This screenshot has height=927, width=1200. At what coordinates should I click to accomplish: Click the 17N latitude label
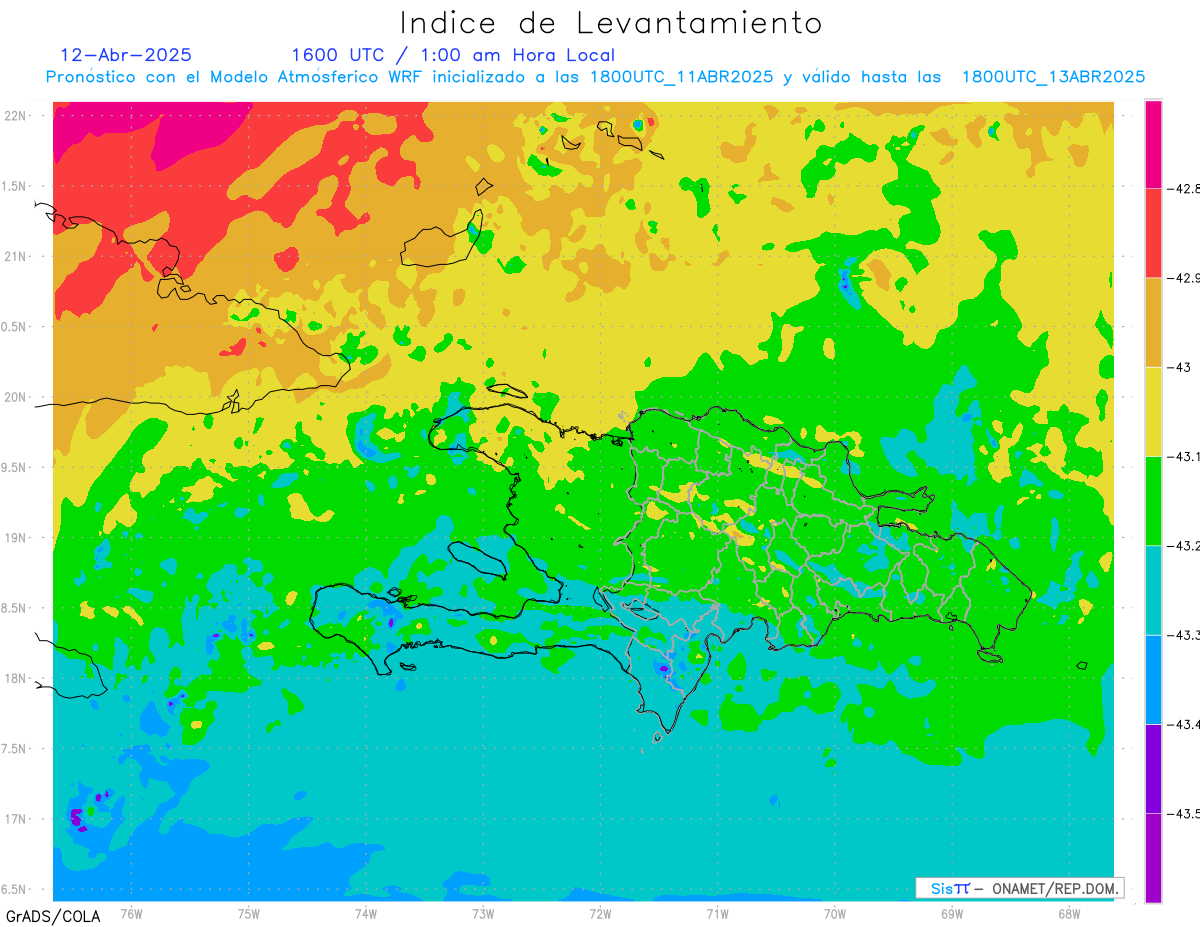click(x=16, y=819)
